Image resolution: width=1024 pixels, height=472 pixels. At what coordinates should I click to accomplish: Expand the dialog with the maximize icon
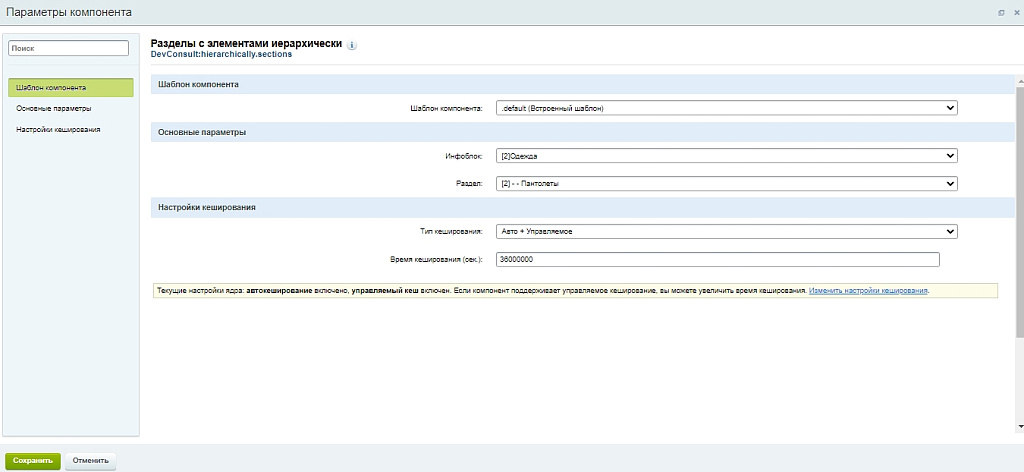point(1001,12)
